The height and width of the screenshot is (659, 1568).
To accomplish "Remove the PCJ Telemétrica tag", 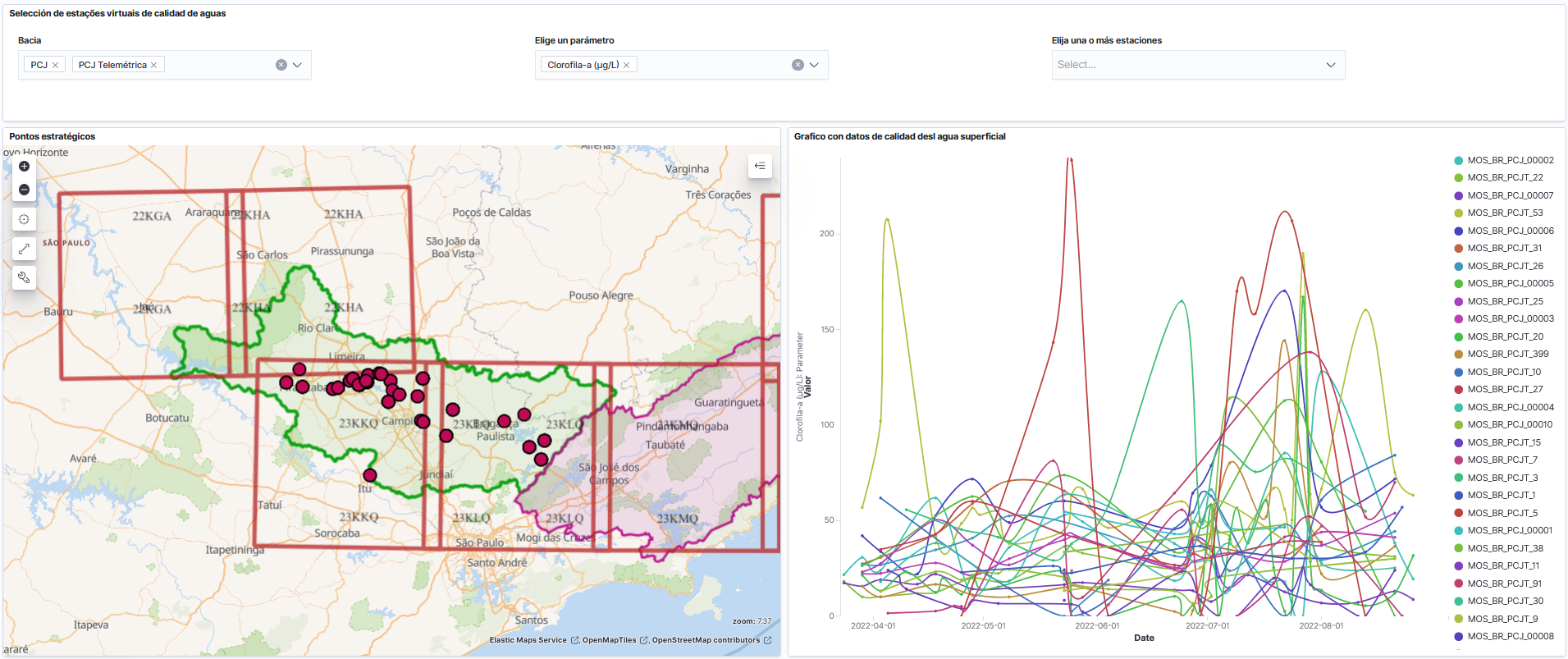I will tap(153, 65).
